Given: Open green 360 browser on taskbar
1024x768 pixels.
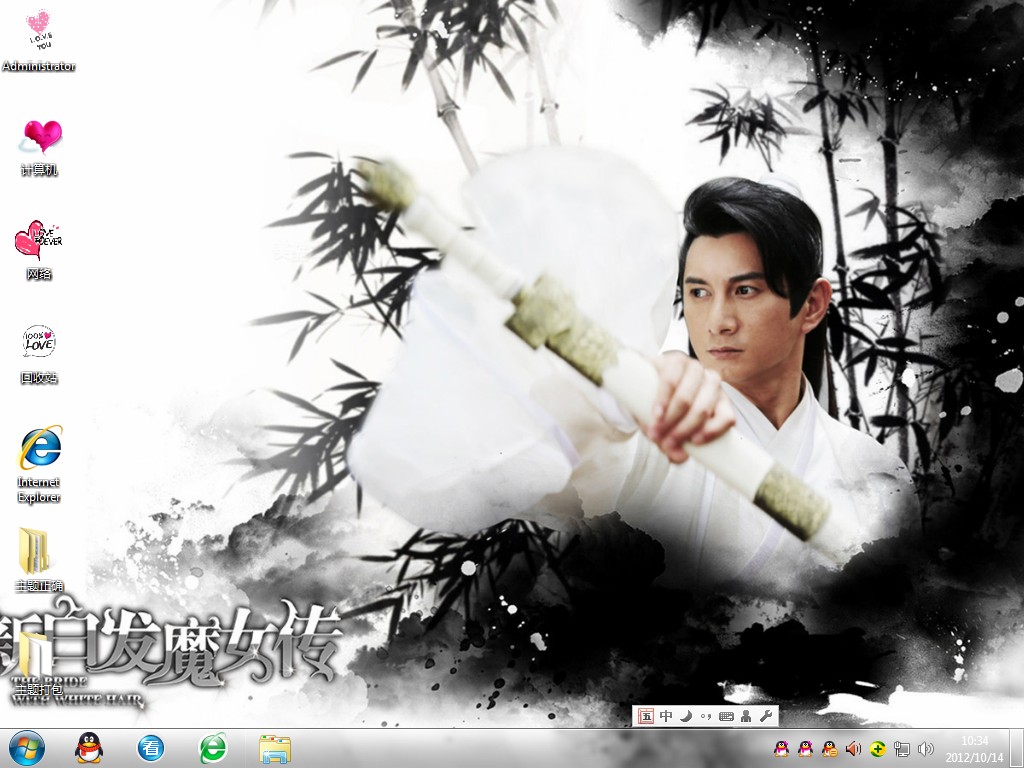Looking at the screenshot, I should tap(213, 748).
